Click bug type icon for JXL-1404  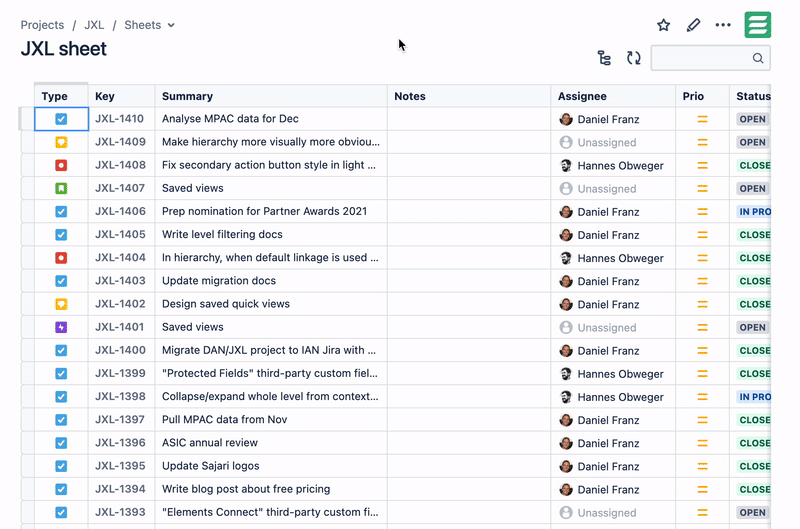pyautogui.click(x=61, y=258)
